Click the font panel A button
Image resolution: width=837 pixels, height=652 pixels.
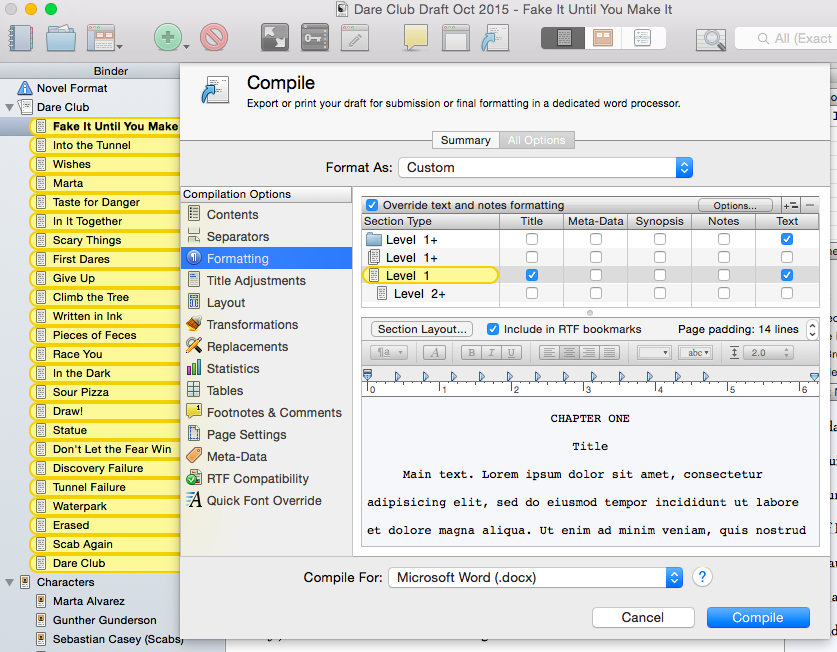[435, 352]
